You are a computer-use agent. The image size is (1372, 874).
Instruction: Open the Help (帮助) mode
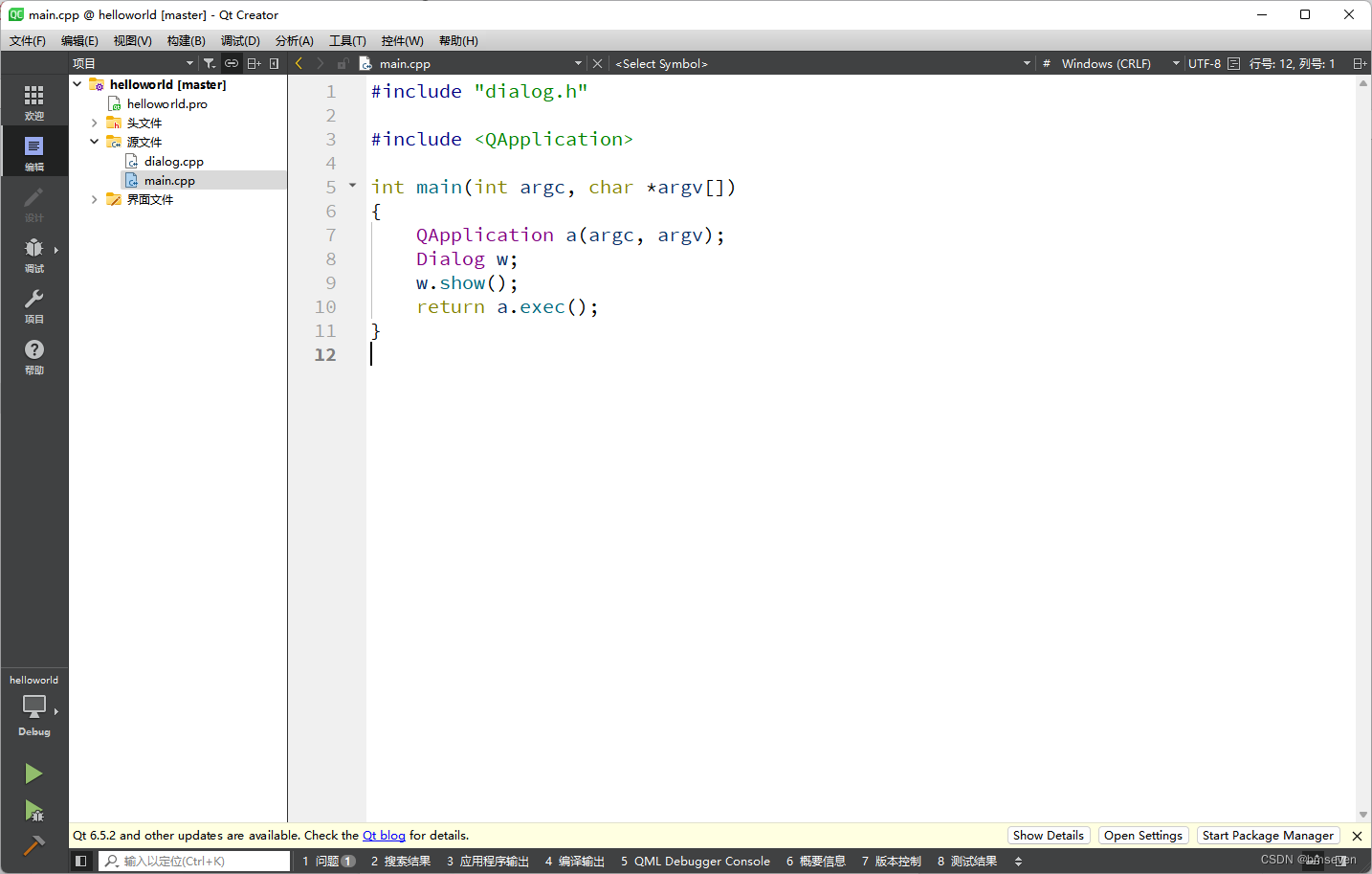pos(33,355)
